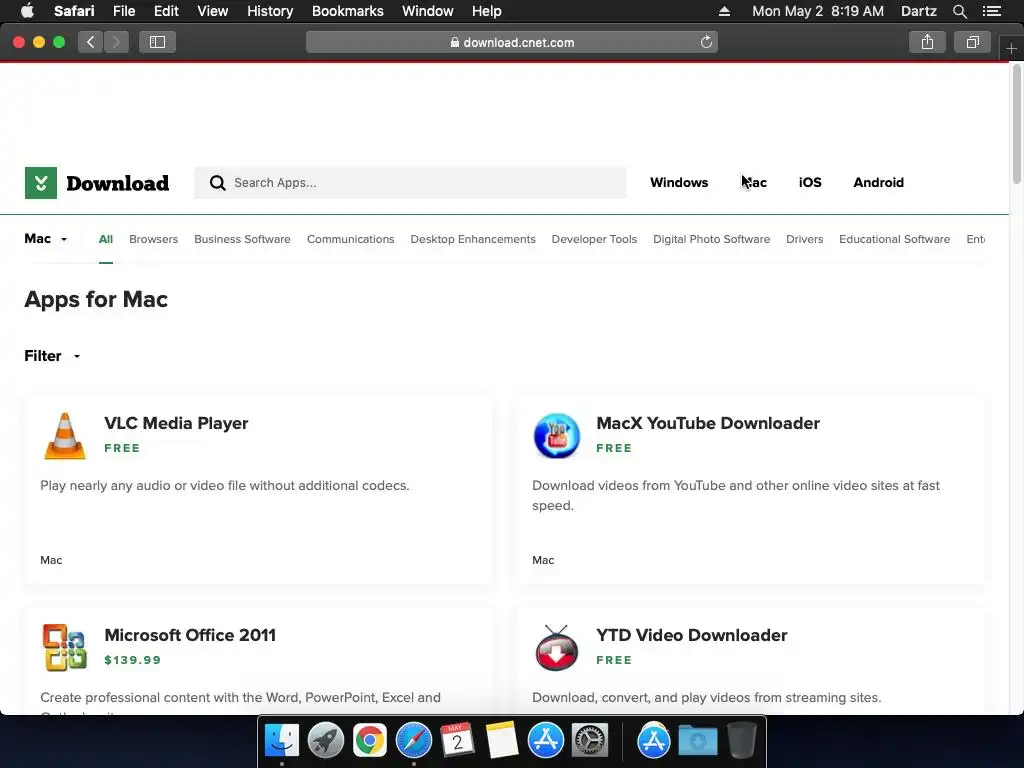1024x768 pixels.
Task: Select the Digital Photo Software category
Action: click(712, 240)
